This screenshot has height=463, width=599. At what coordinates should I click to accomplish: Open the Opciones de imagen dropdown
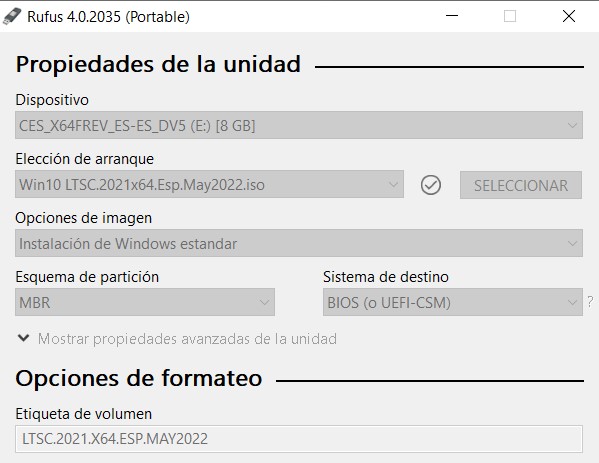(x=299, y=243)
